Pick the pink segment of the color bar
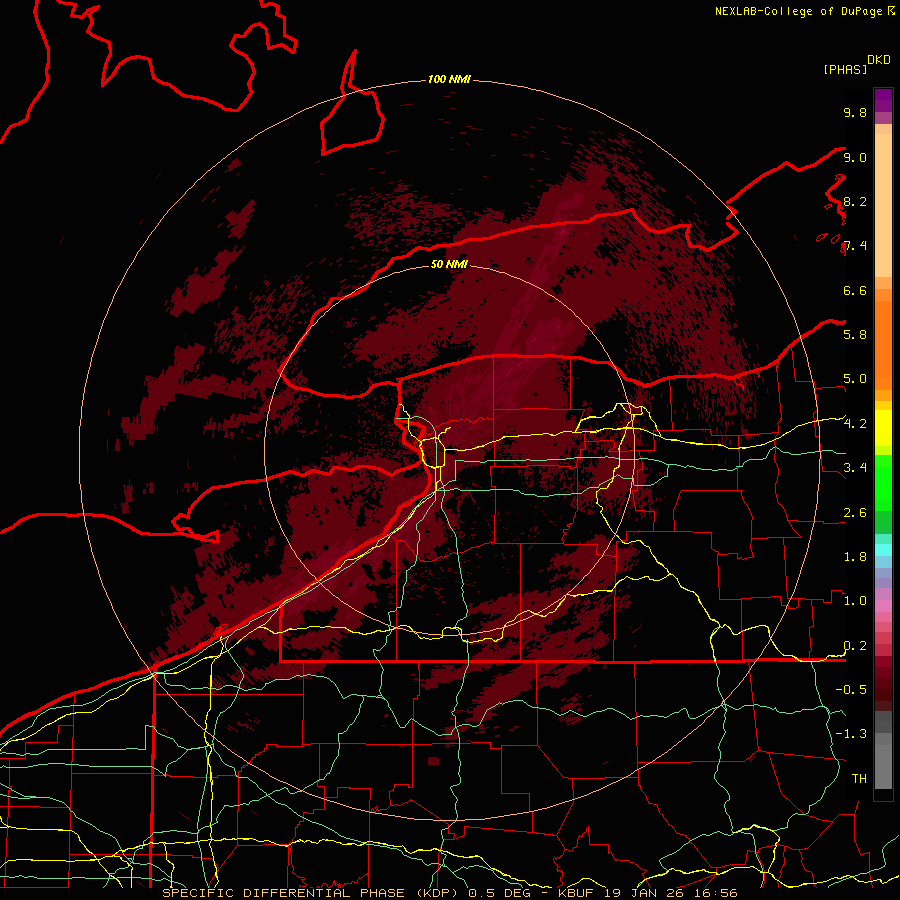900x900 pixels. [883, 606]
